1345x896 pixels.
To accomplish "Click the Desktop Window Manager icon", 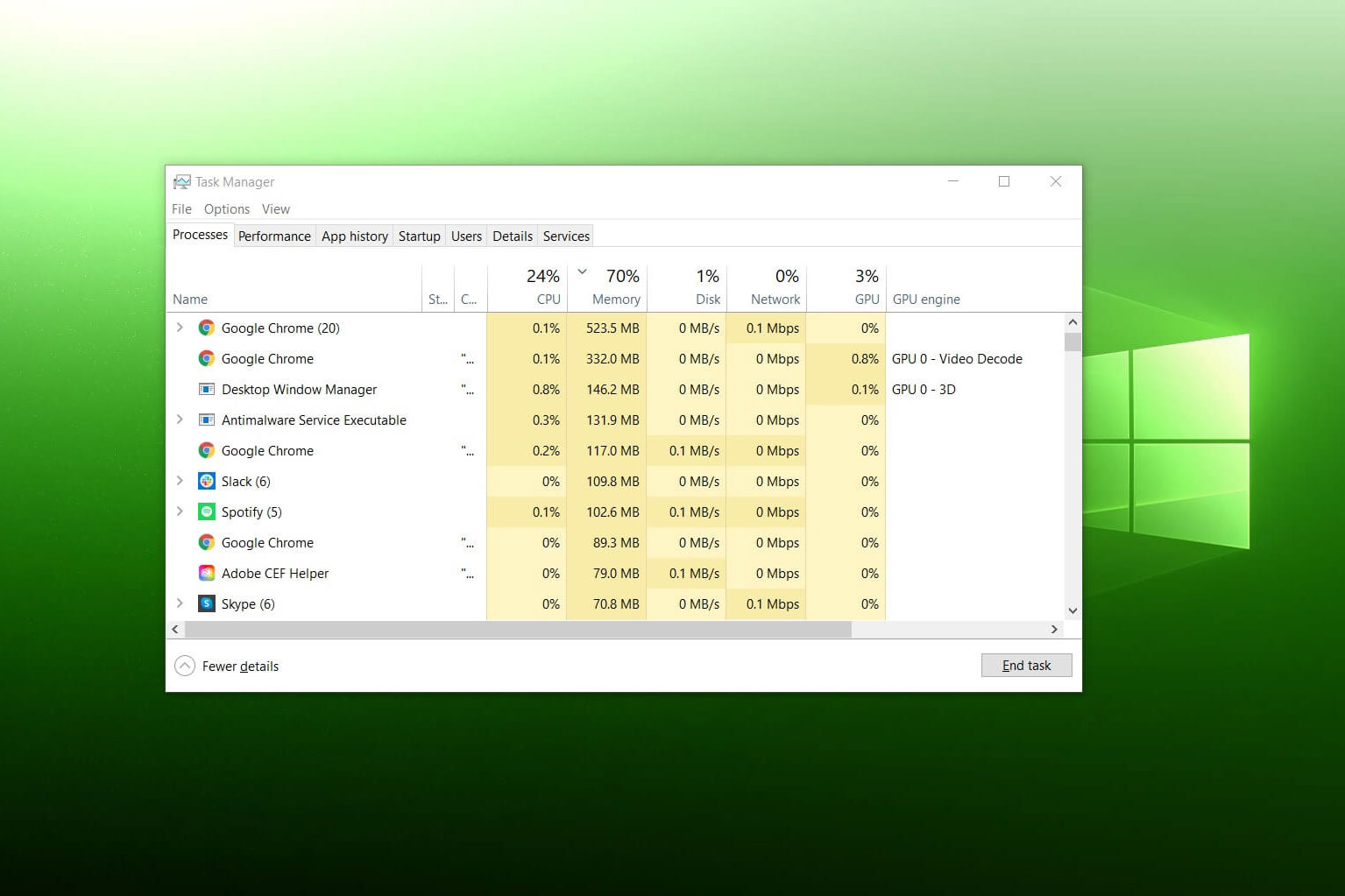I will (207, 389).
